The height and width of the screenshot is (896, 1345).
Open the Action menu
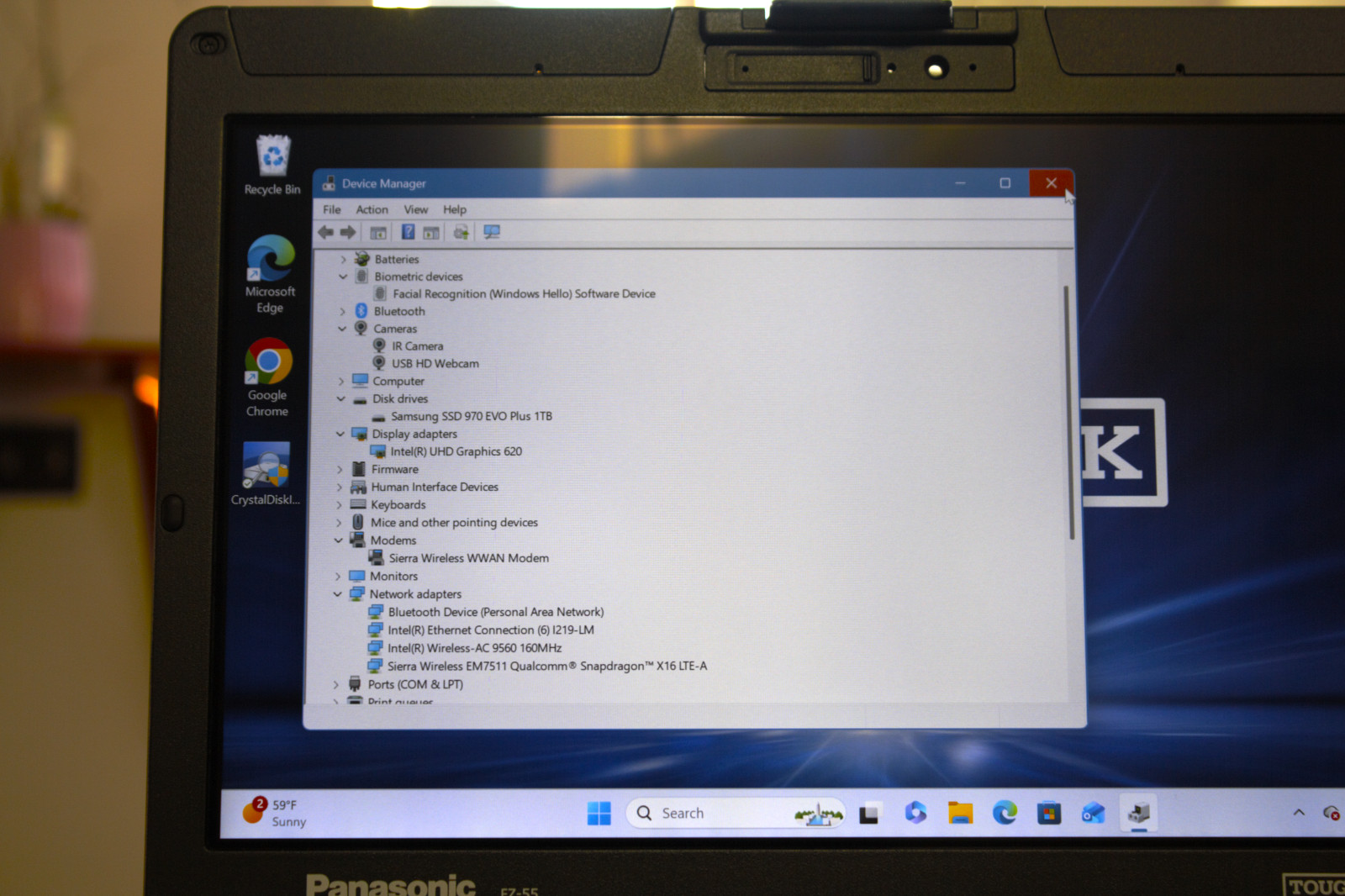pos(372,210)
